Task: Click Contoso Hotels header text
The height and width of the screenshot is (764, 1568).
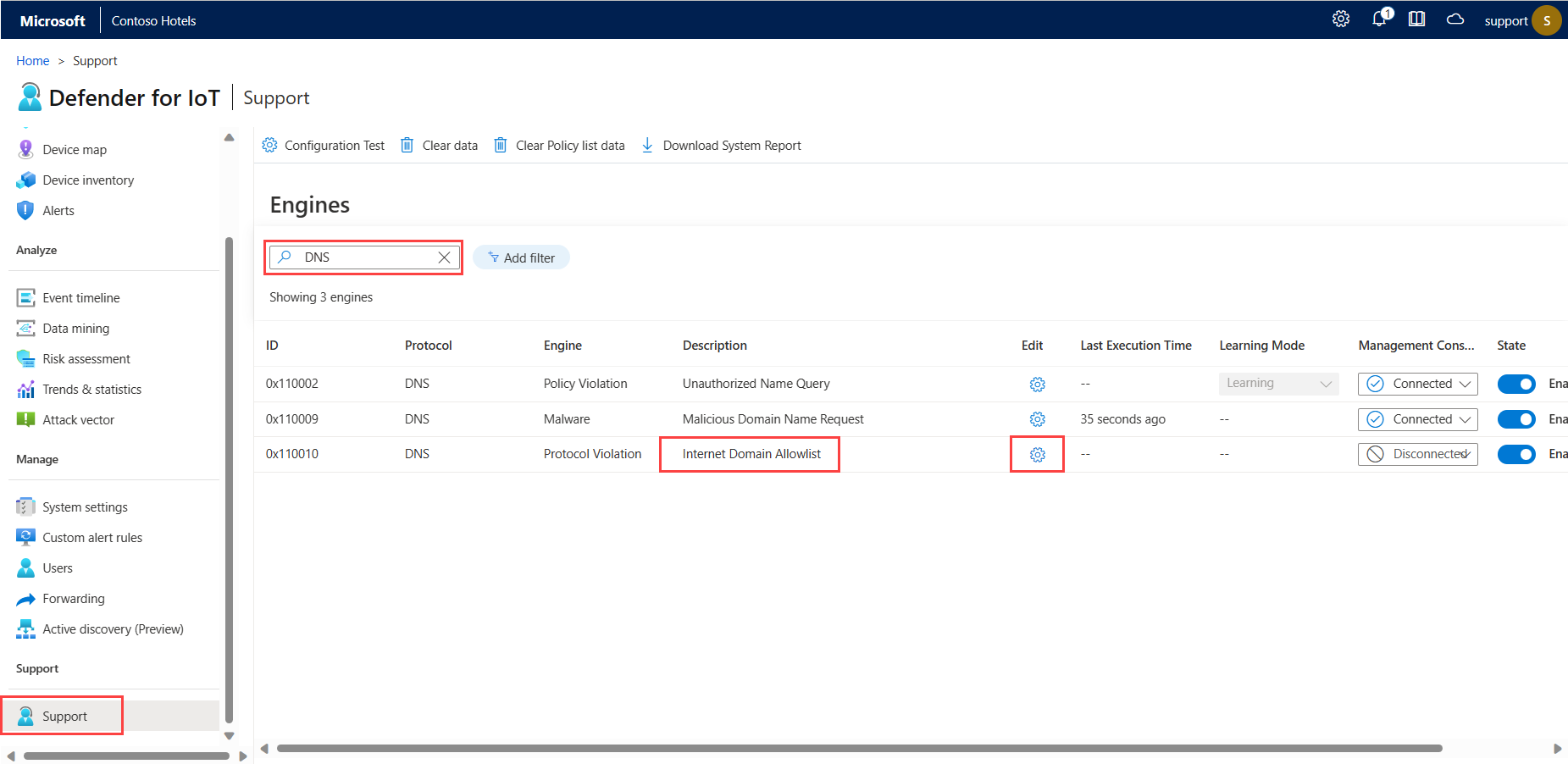Action: (x=153, y=20)
